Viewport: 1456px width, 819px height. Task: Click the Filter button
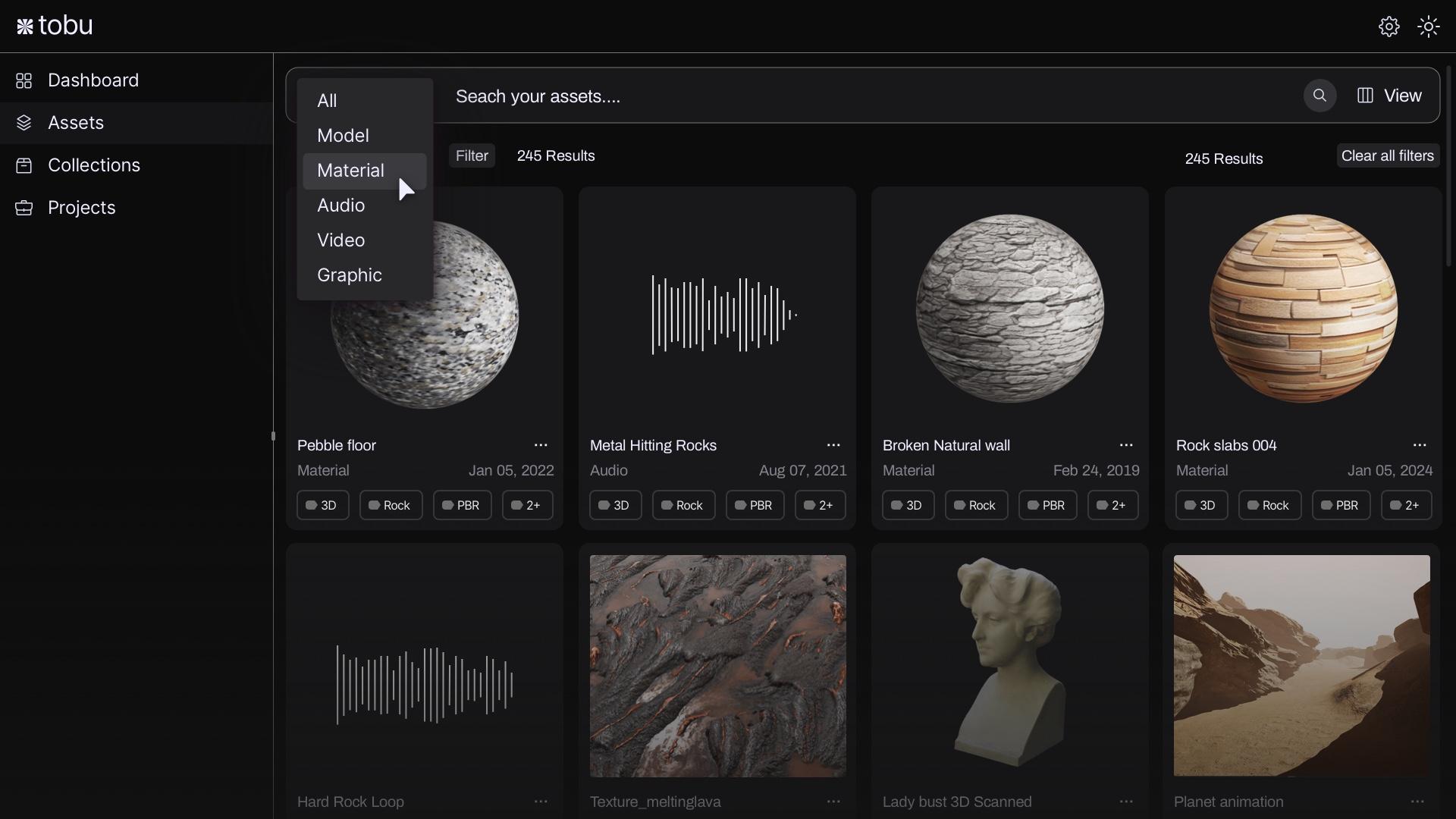coord(472,155)
